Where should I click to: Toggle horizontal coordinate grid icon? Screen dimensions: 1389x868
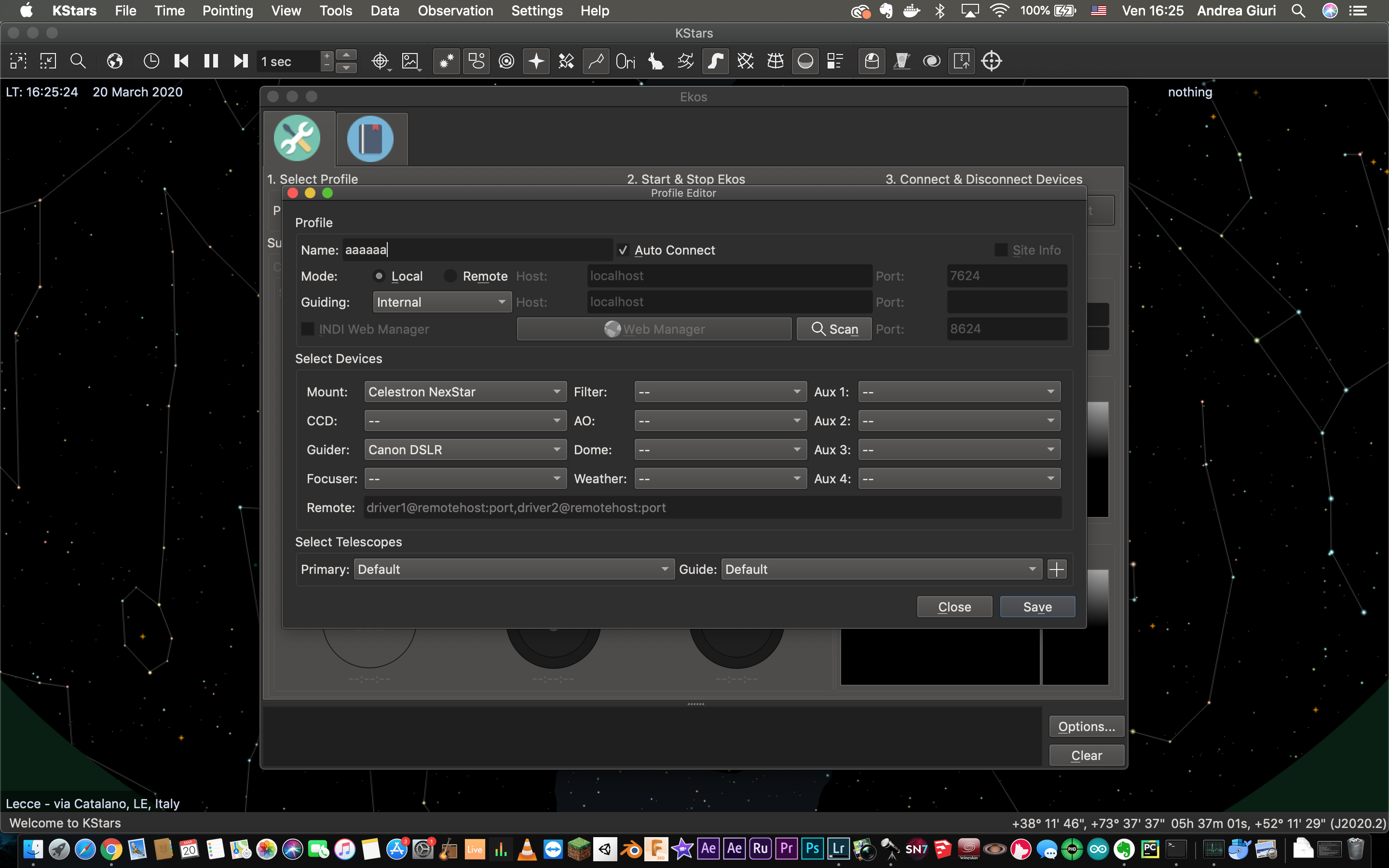click(x=776, y=61)
